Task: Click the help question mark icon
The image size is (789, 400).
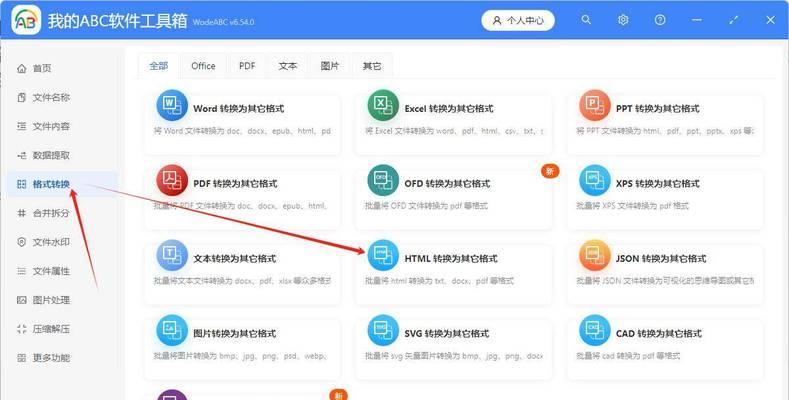Action: coord(660,20)
